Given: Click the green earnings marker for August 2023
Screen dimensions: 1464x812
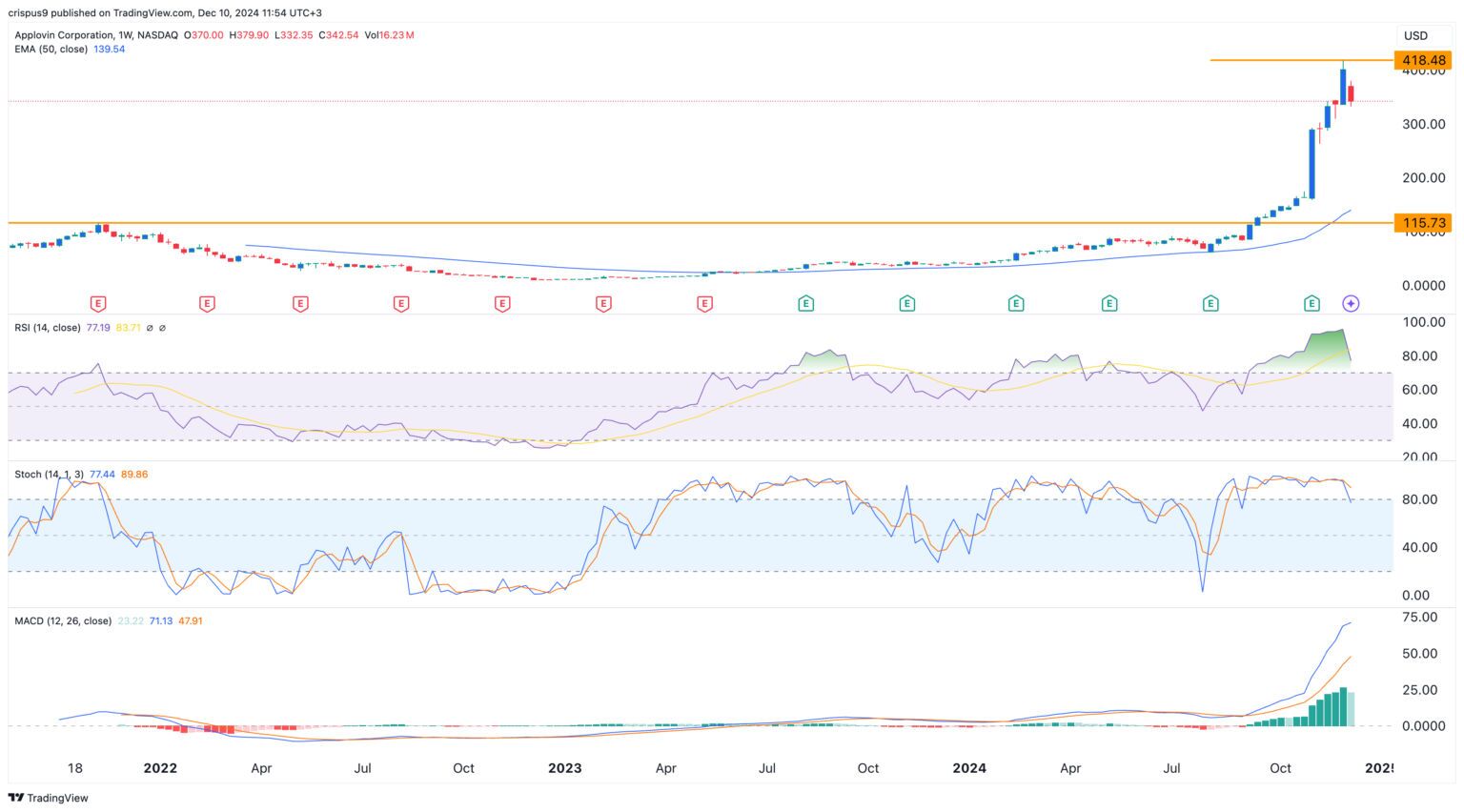Looking at the screenshot, I should [x=805, y=304].
